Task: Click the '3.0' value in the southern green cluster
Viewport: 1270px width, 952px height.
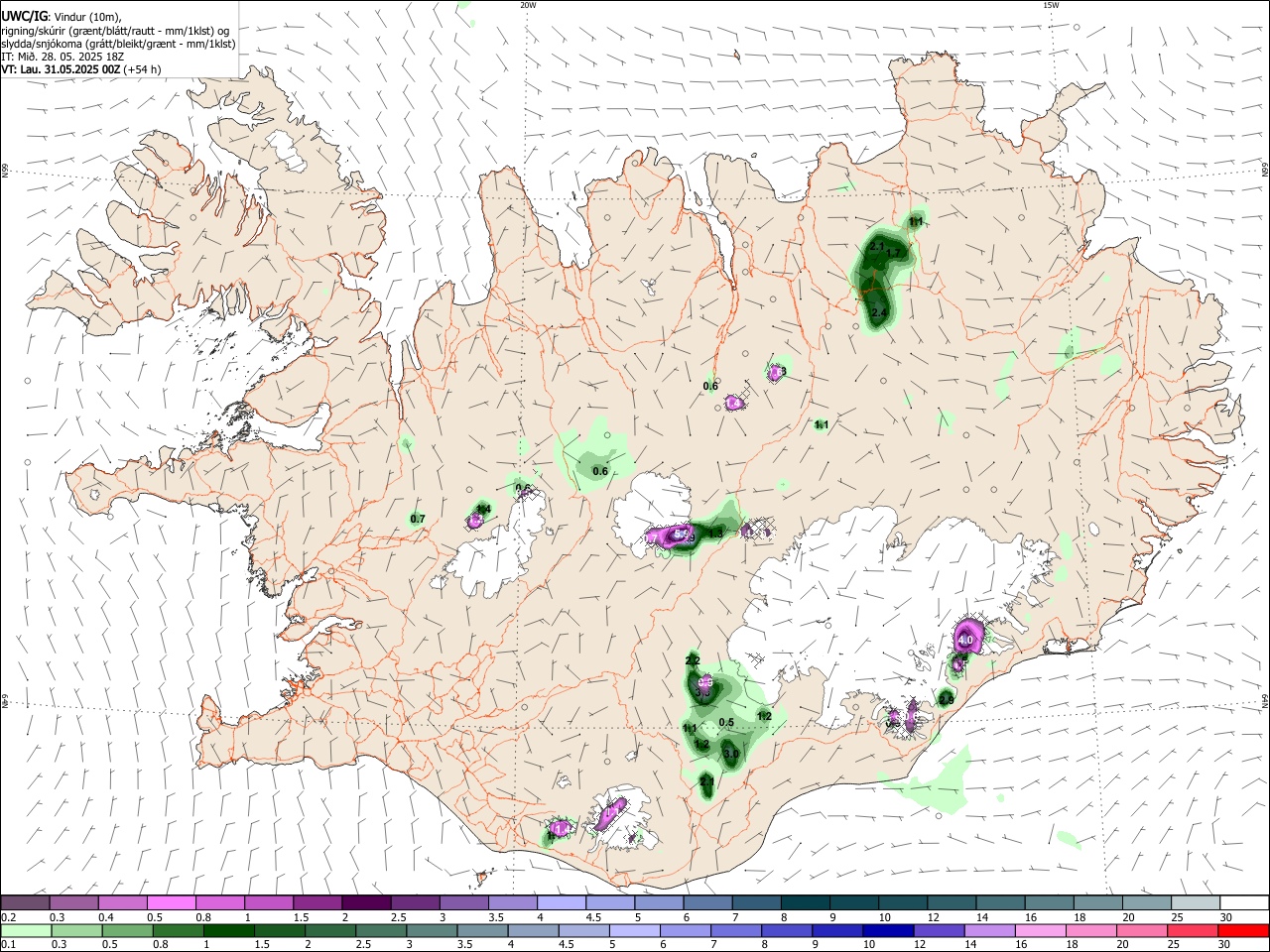Action: coord(731,754)
